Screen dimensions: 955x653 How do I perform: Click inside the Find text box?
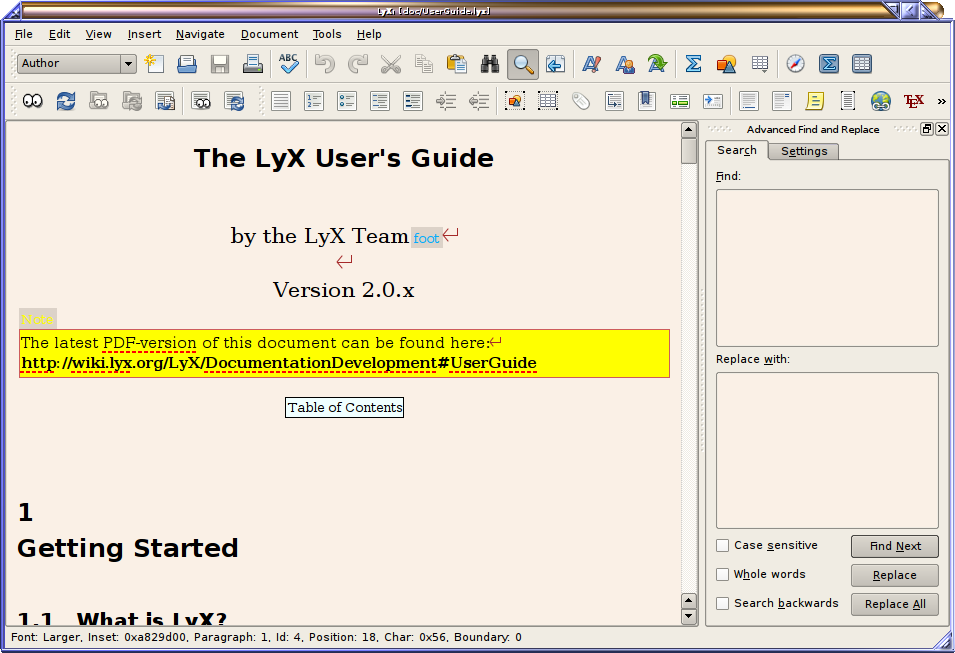(x=827, y=268)
